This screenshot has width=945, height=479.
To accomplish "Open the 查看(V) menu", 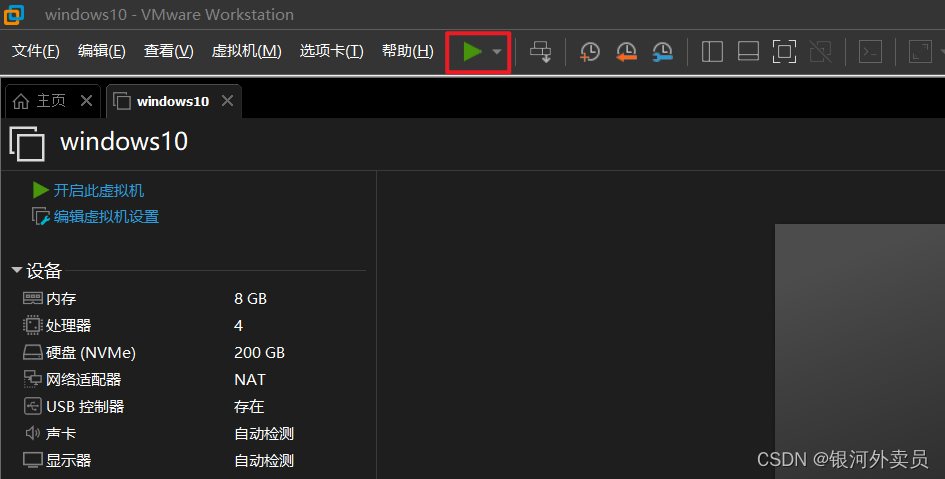I will point(168,51).
